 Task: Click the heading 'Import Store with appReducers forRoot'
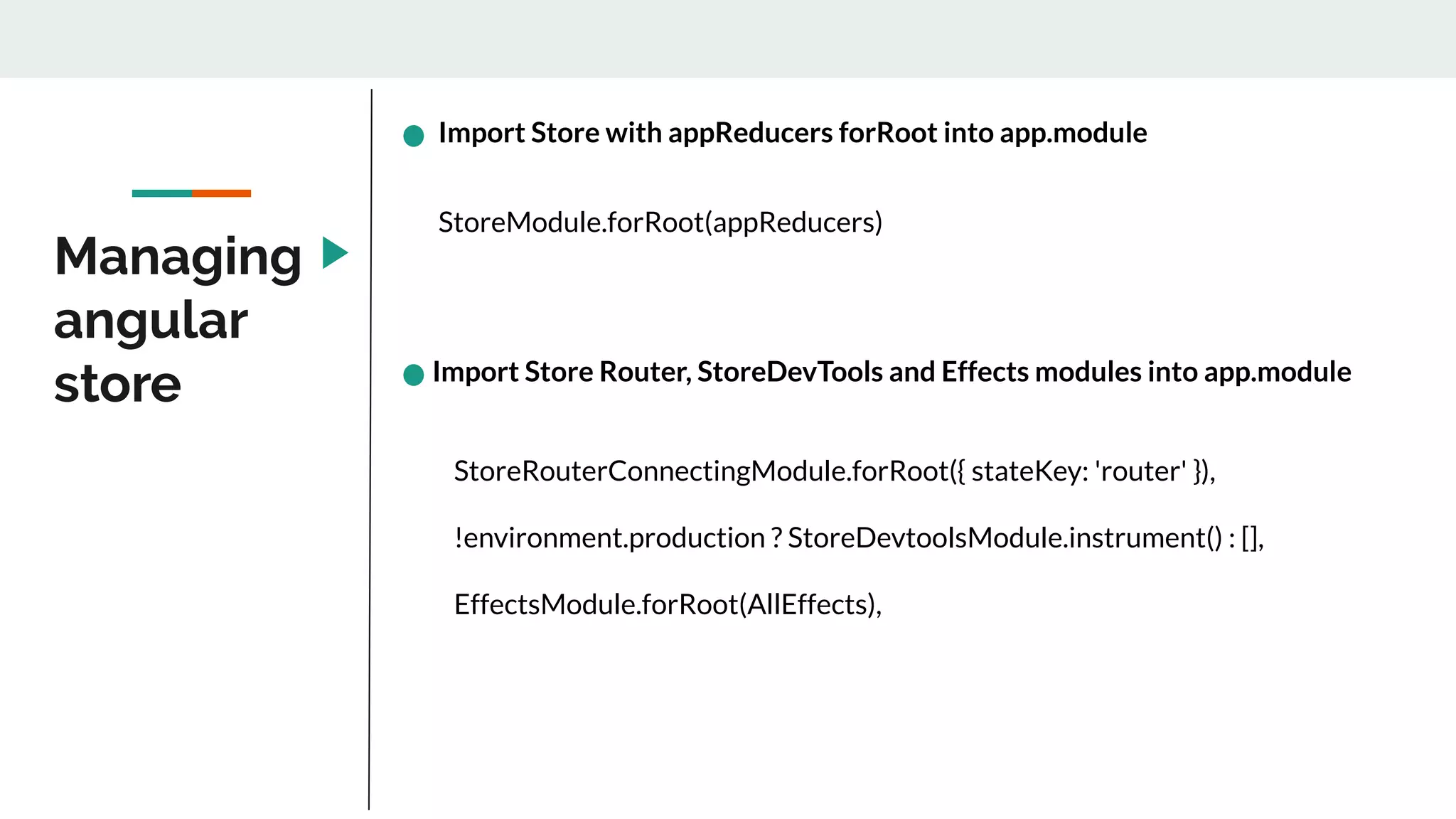point(792,133)
